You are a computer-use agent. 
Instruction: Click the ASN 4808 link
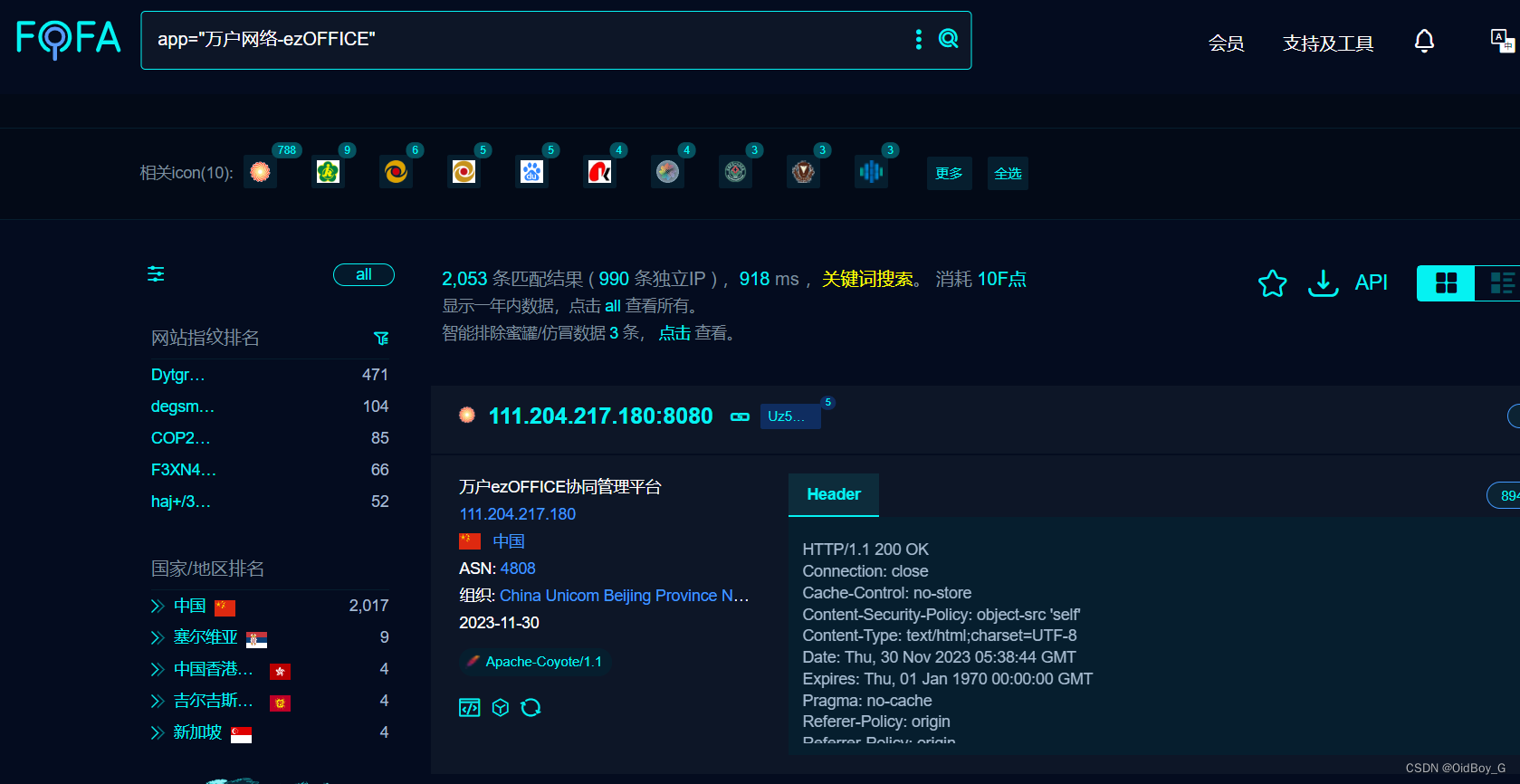[518, 569]
